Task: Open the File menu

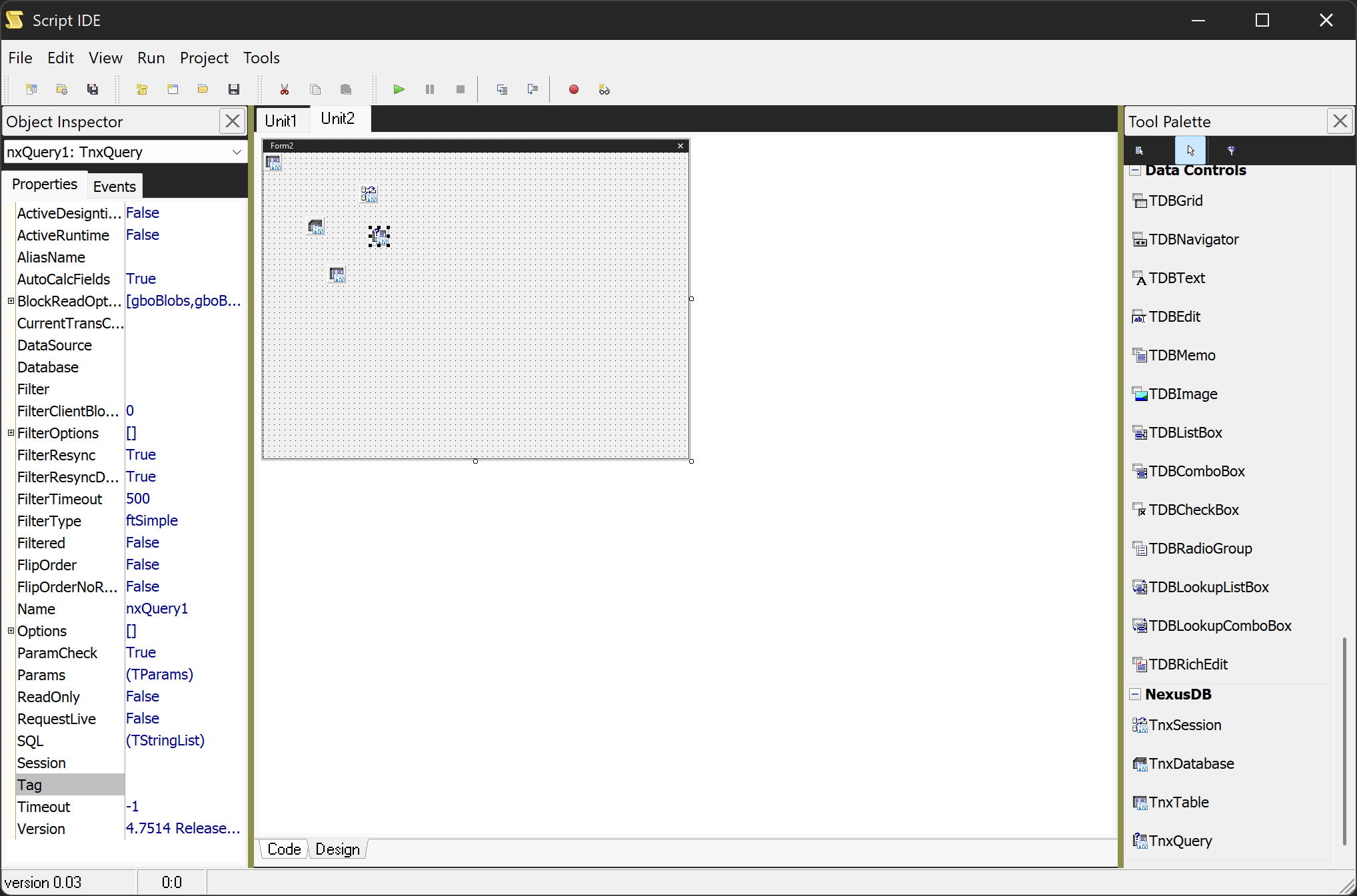Action: pyautogui.click(x=20, y=58)
